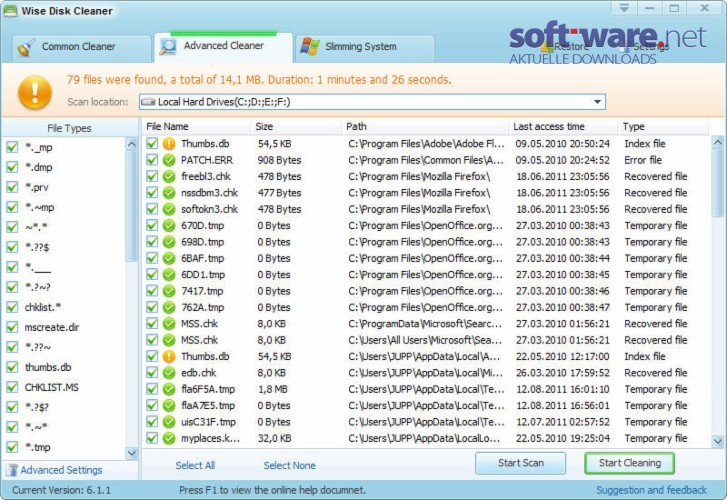Click the orange warning icon beside Thumbs.db in Adobe path

click(169, 144)
